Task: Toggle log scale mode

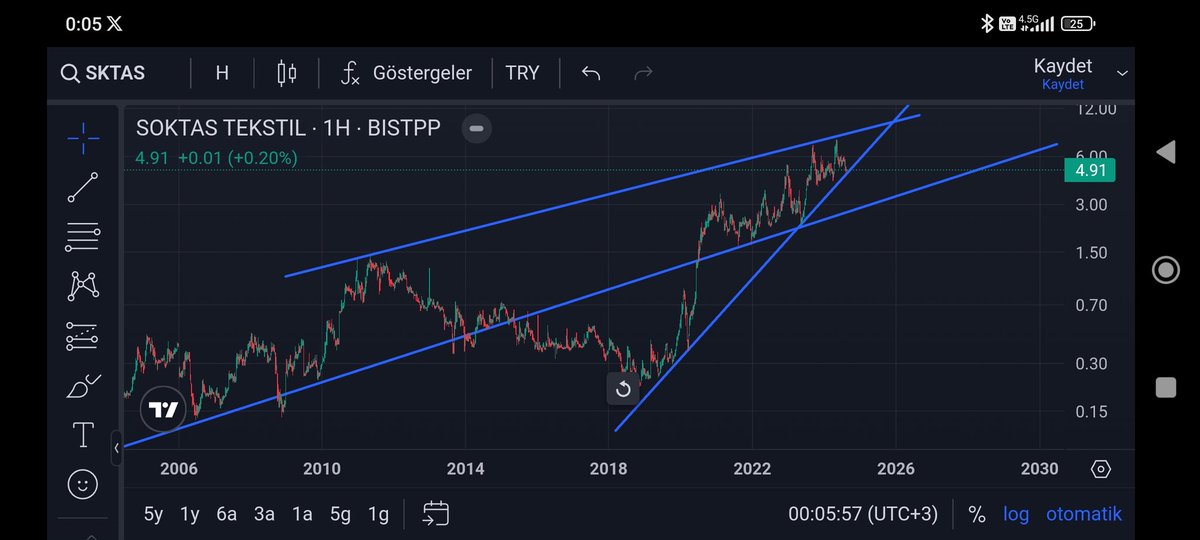Action: 1016,514
